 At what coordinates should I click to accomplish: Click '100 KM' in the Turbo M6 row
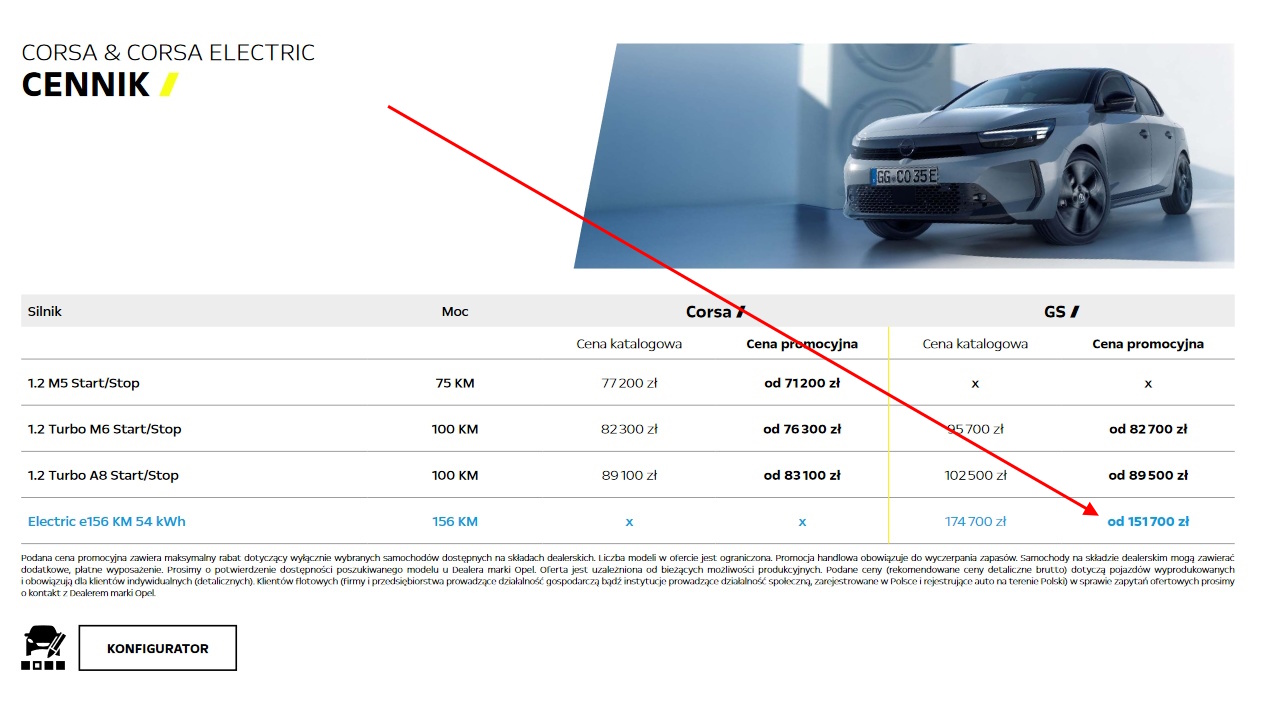[455, 429]
